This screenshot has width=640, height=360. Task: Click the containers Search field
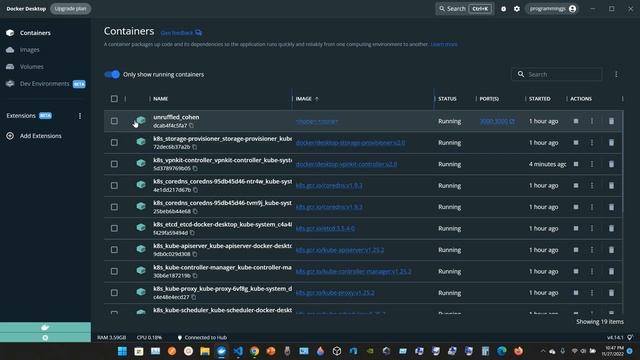click(x=557, y=74)
